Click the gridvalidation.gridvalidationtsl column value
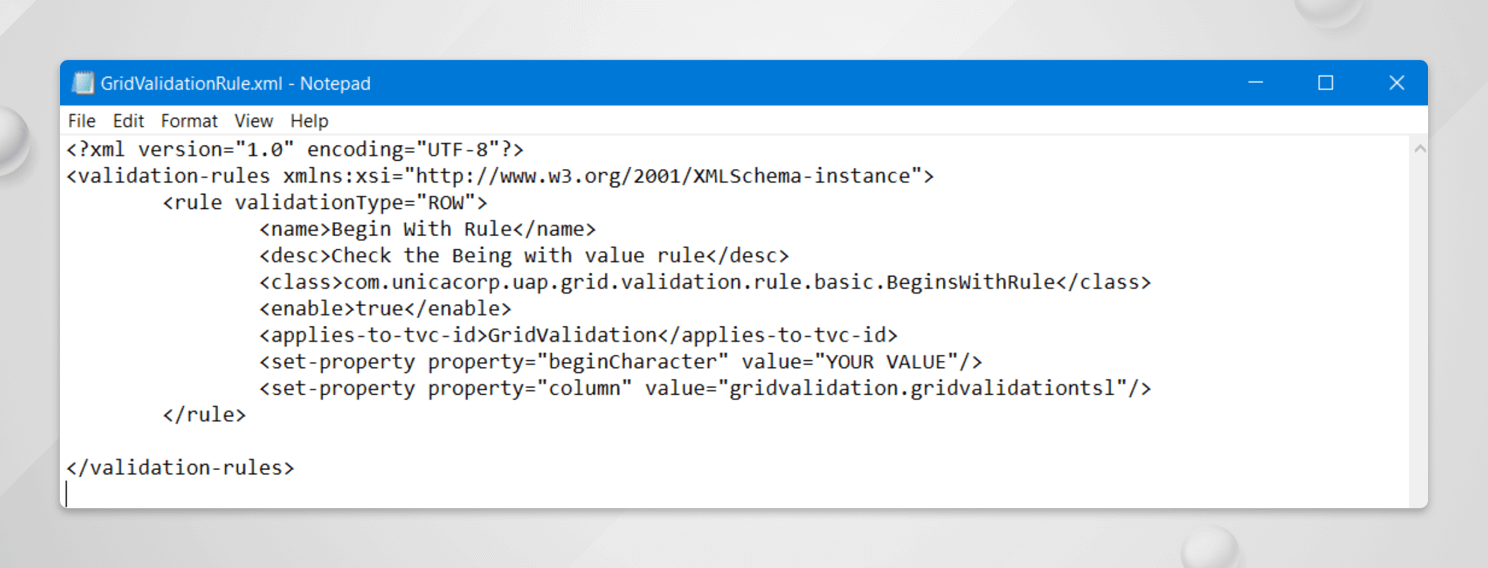 pyautogui.click(x=921, y=389)
